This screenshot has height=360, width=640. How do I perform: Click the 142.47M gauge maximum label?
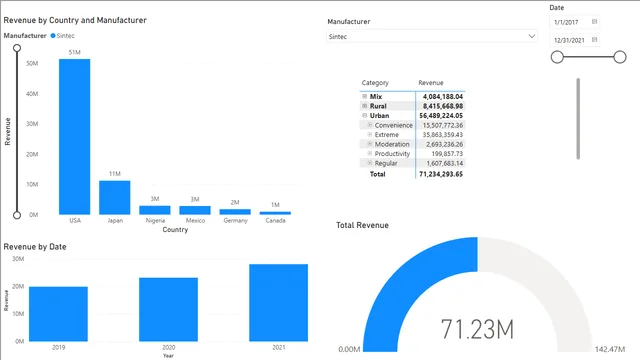pos(610,349)
